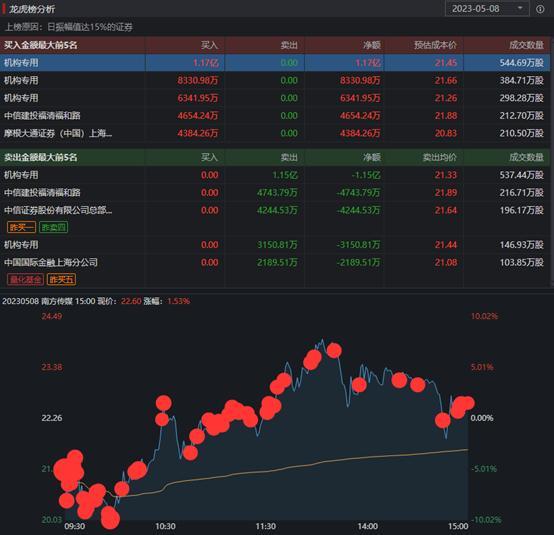Select the highlighted 机构专用 1.17亿 row

pyautogui.click(x=275, y=63)
